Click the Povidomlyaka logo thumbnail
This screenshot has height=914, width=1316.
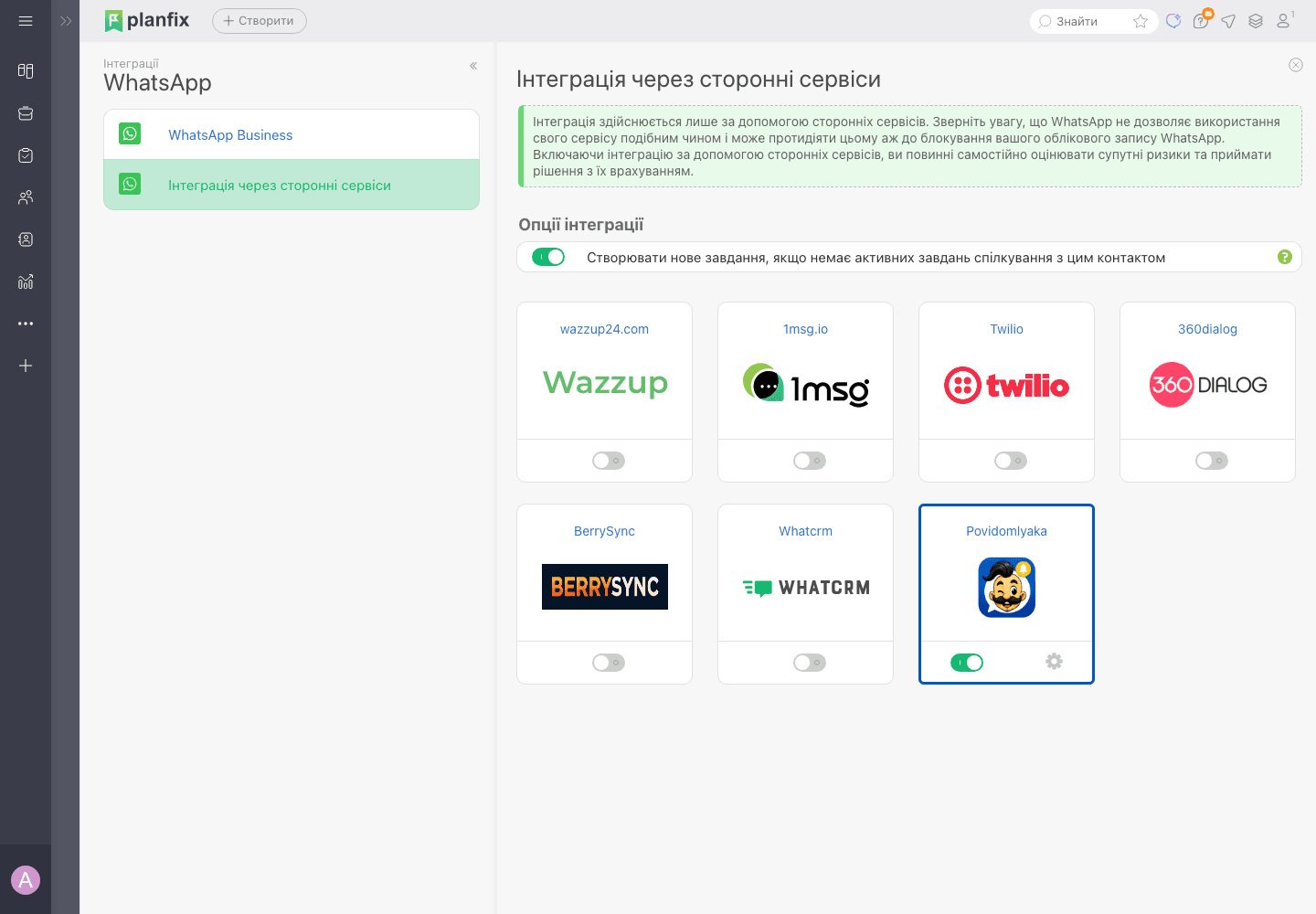[1006, 587]
